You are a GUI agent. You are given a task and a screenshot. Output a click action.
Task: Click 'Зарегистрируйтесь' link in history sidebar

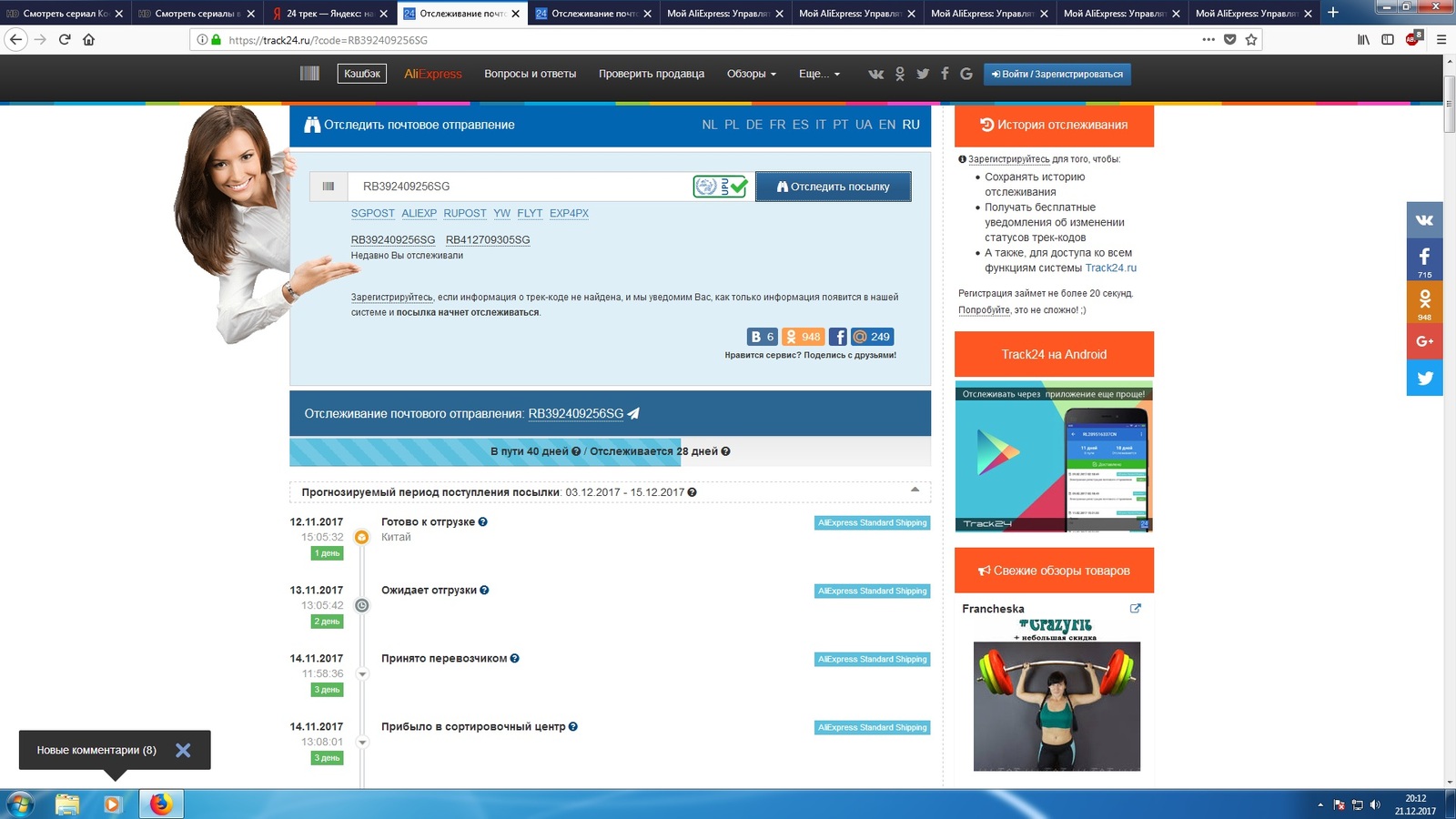1008,159
